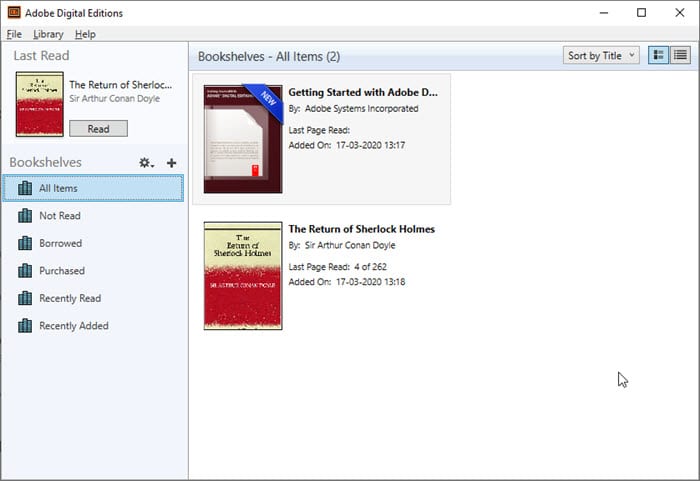
Task: Click the Adobe Digital Editions app icon in title bar
Action: tap(14, 12)
